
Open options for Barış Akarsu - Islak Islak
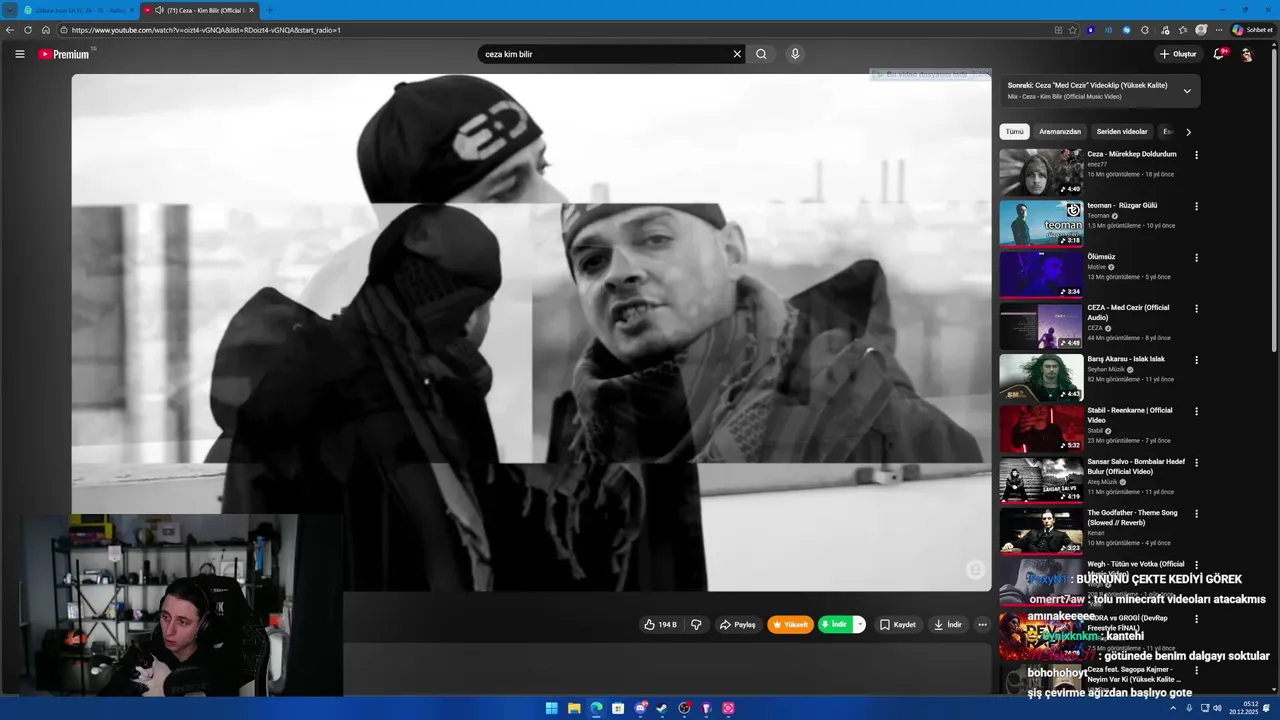[x=1196, y=359]
